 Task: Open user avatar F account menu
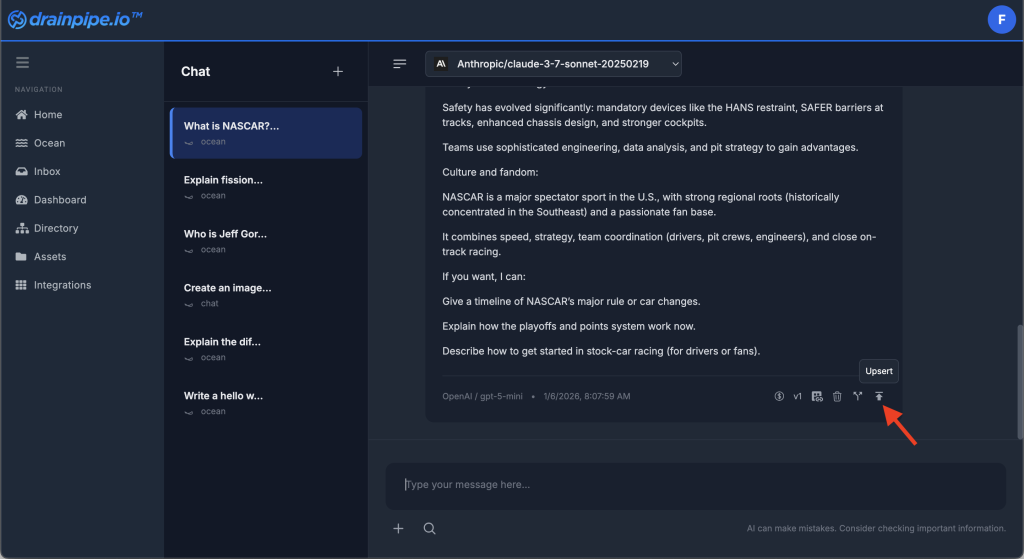pos(1001,20)
